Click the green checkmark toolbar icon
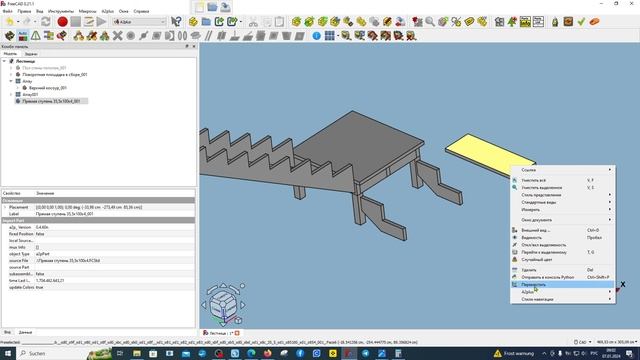Screen dimensions: 640x360 tap(581, 22)
